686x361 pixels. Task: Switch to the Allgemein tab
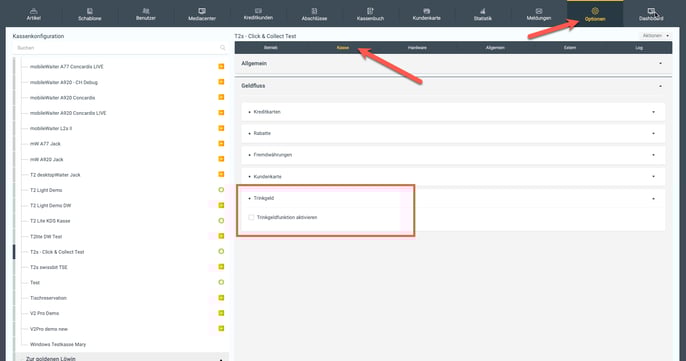click(x=495, y=48)
